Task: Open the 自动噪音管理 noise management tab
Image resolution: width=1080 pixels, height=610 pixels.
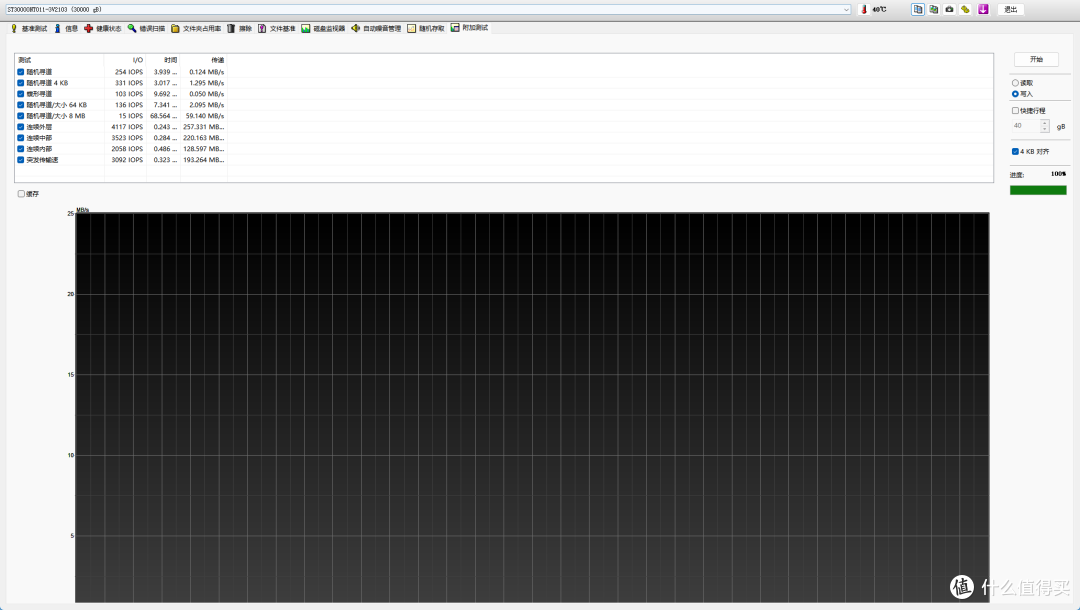Action: click(x=376, y=28)
